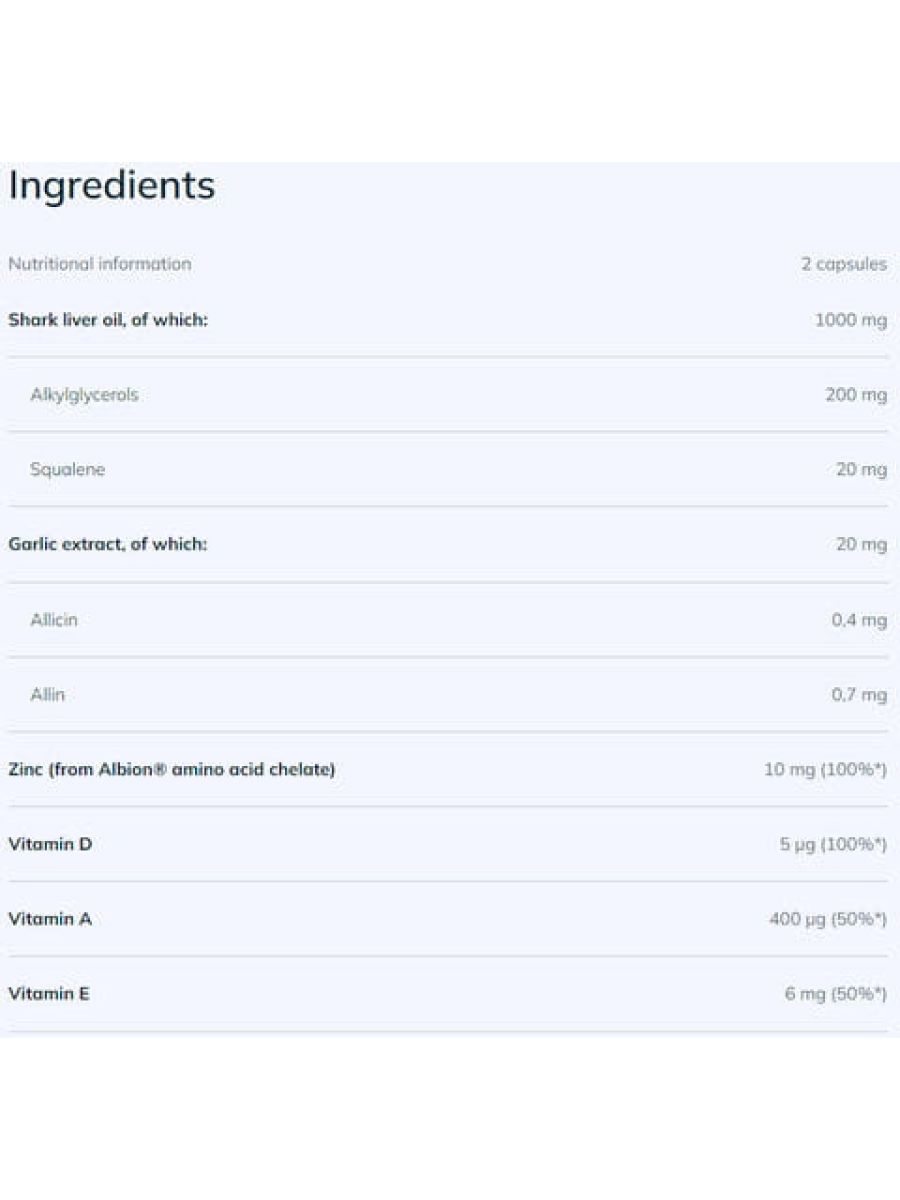The height and width of the screenshot is (1200, 900).
Task: Select the Vitamin A row label
Action: (x=50, y=919)
